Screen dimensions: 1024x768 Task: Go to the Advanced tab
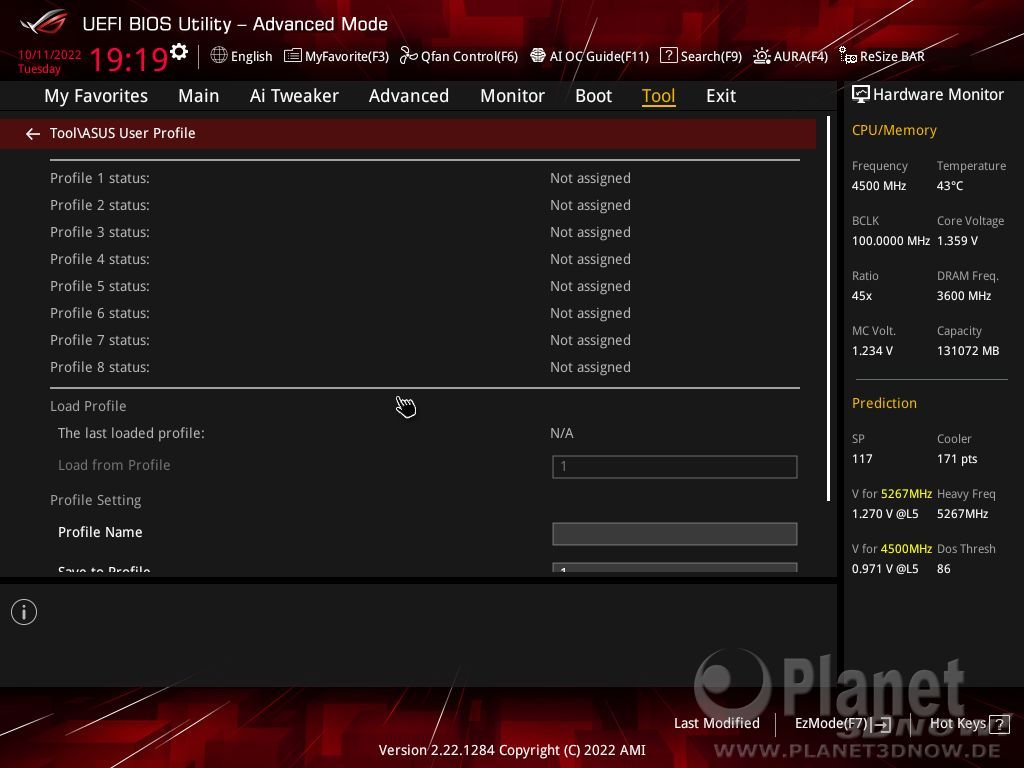point(409,96)
